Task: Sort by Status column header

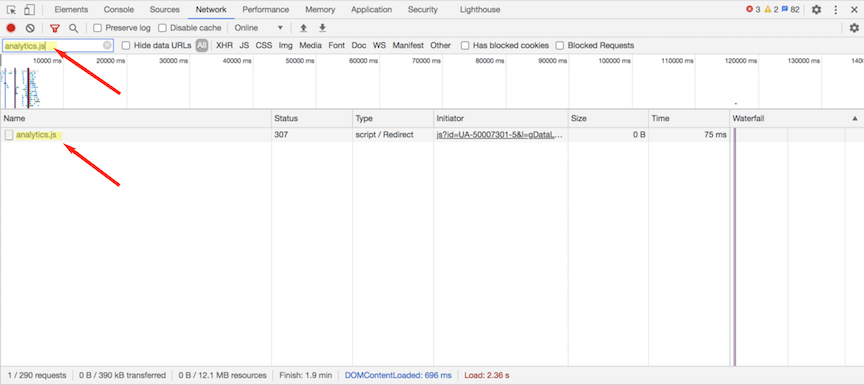Action: point(312,118)
